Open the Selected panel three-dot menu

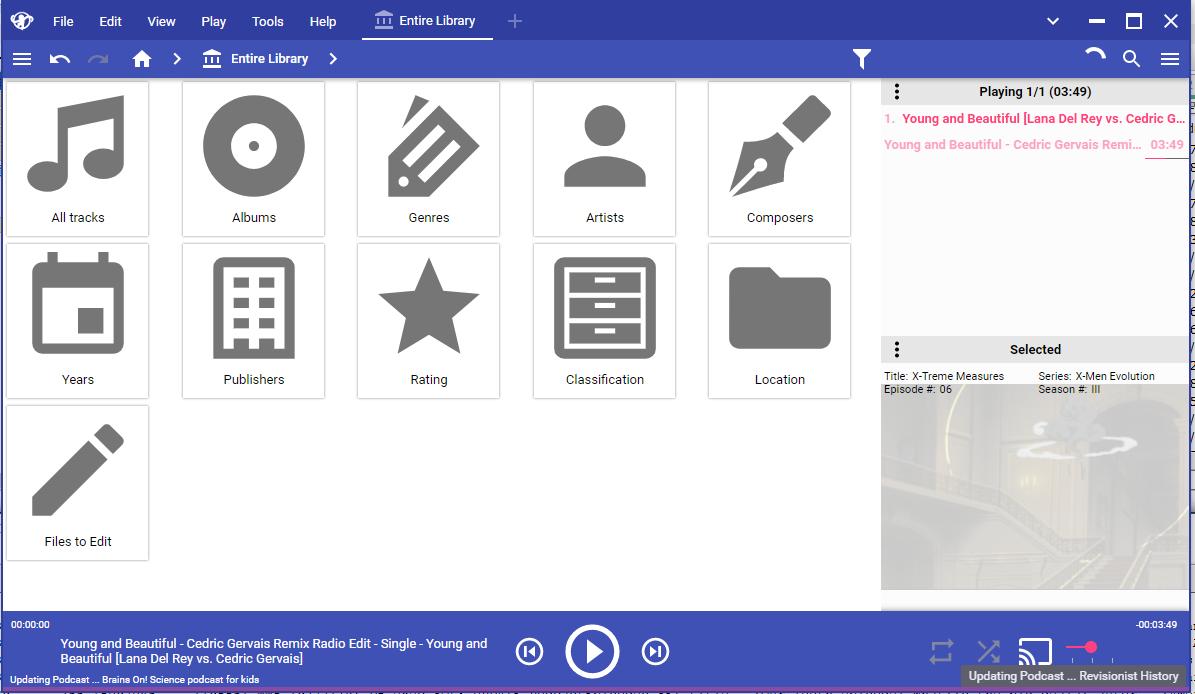[897, 349]
